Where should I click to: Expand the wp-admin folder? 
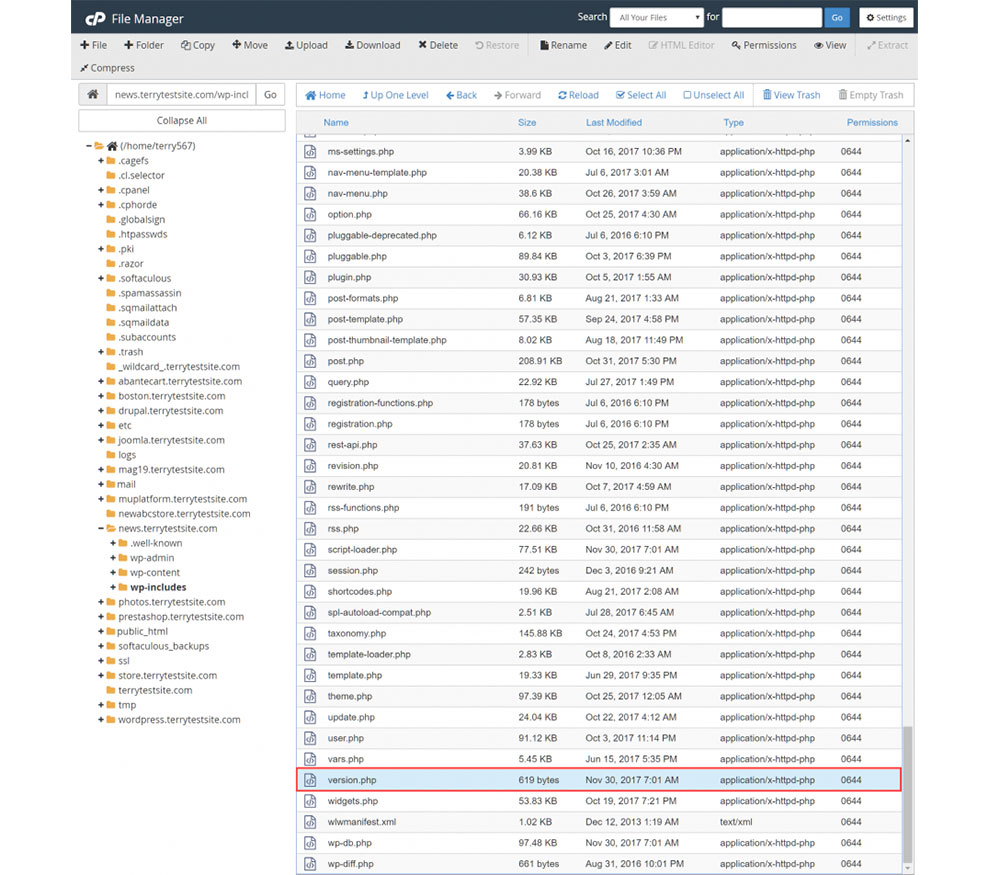113,558
